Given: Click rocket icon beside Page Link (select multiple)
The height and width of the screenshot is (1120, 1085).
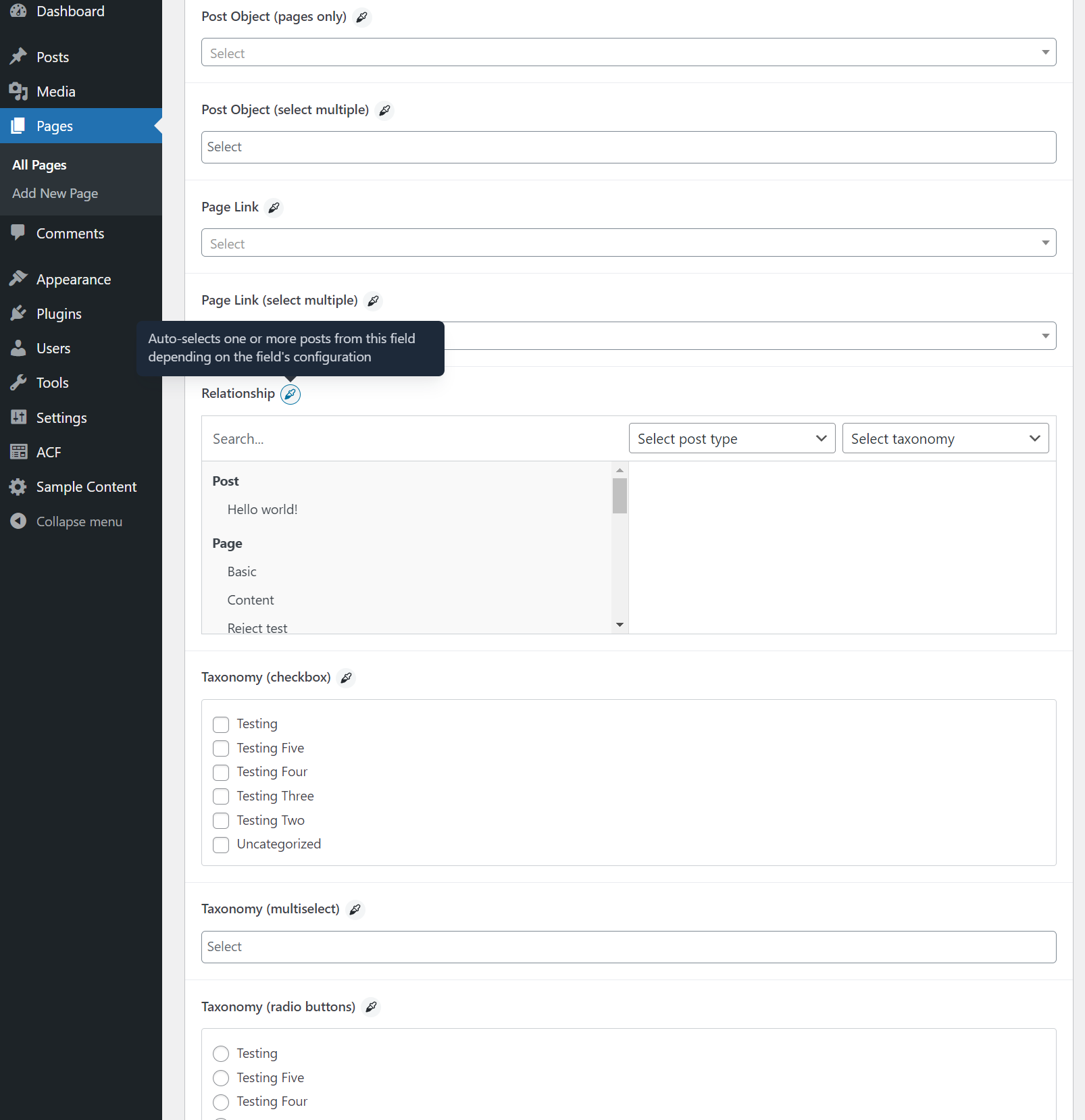Looking at the screenshot, I should 373,301.
